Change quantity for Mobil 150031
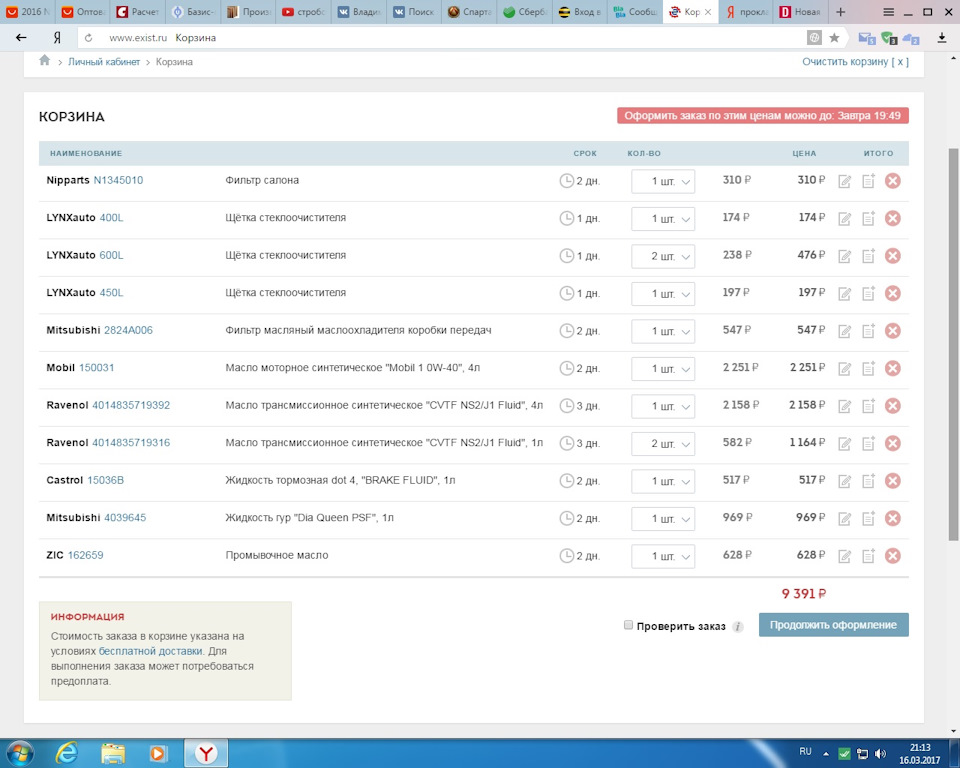This screenshot has height=768, width=960. (663, 369)
